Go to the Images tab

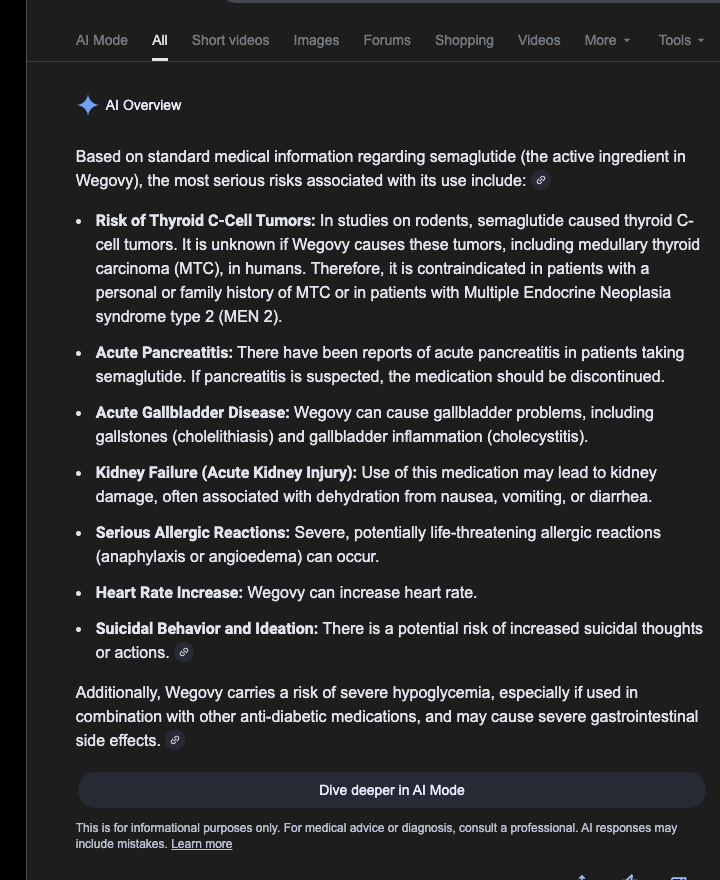coord(316,40)
